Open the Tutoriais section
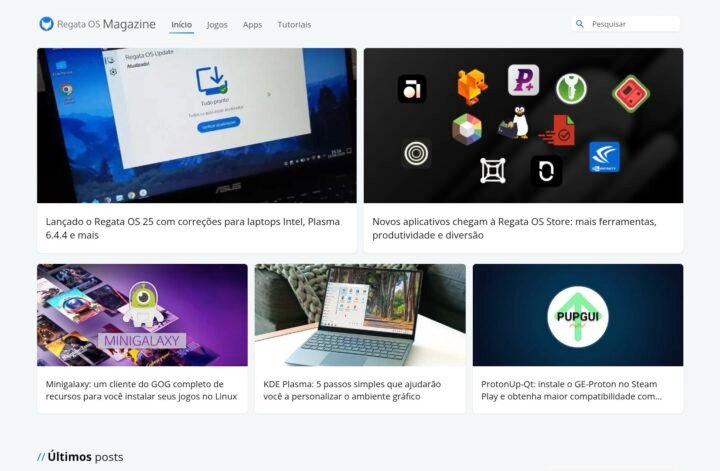 (294, 24)
